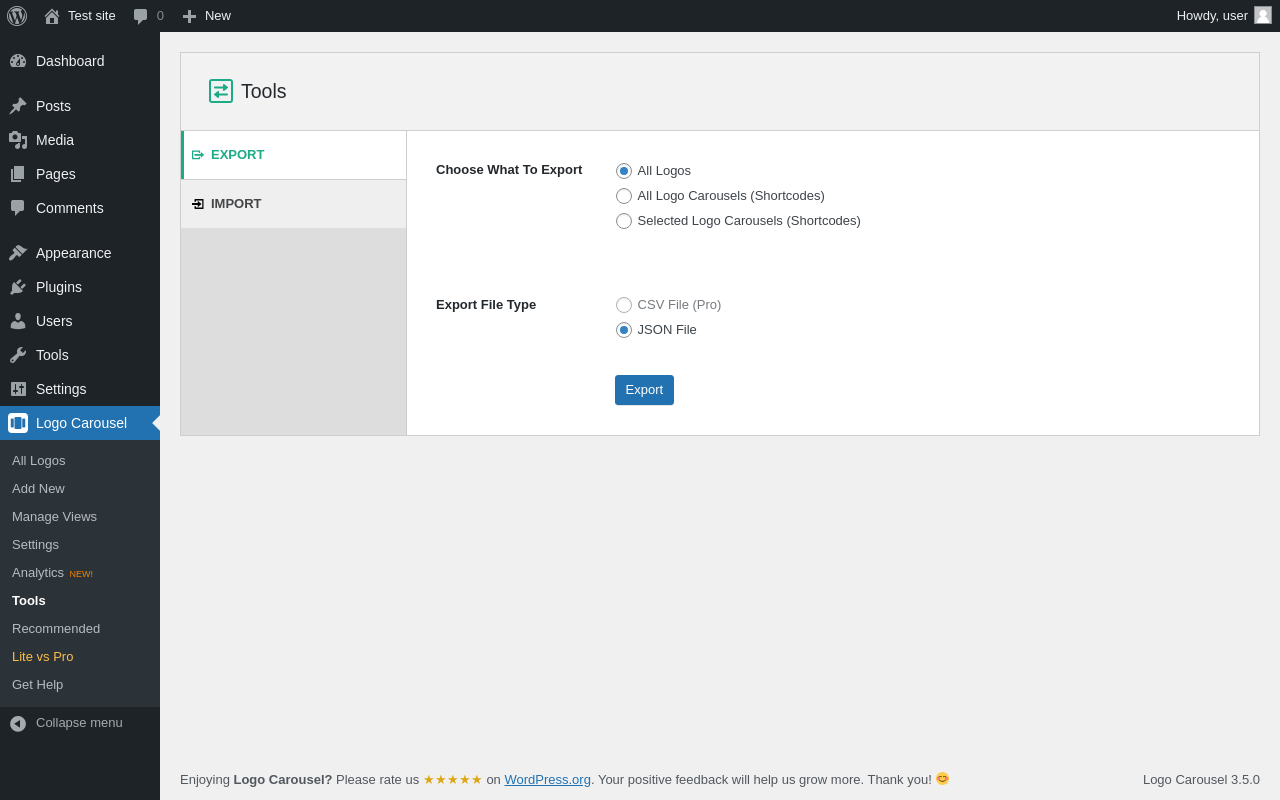The image size is (1280, 800).
Task: Click the Export File Type label
Action: pyautogui.click(x=486, y=305)
